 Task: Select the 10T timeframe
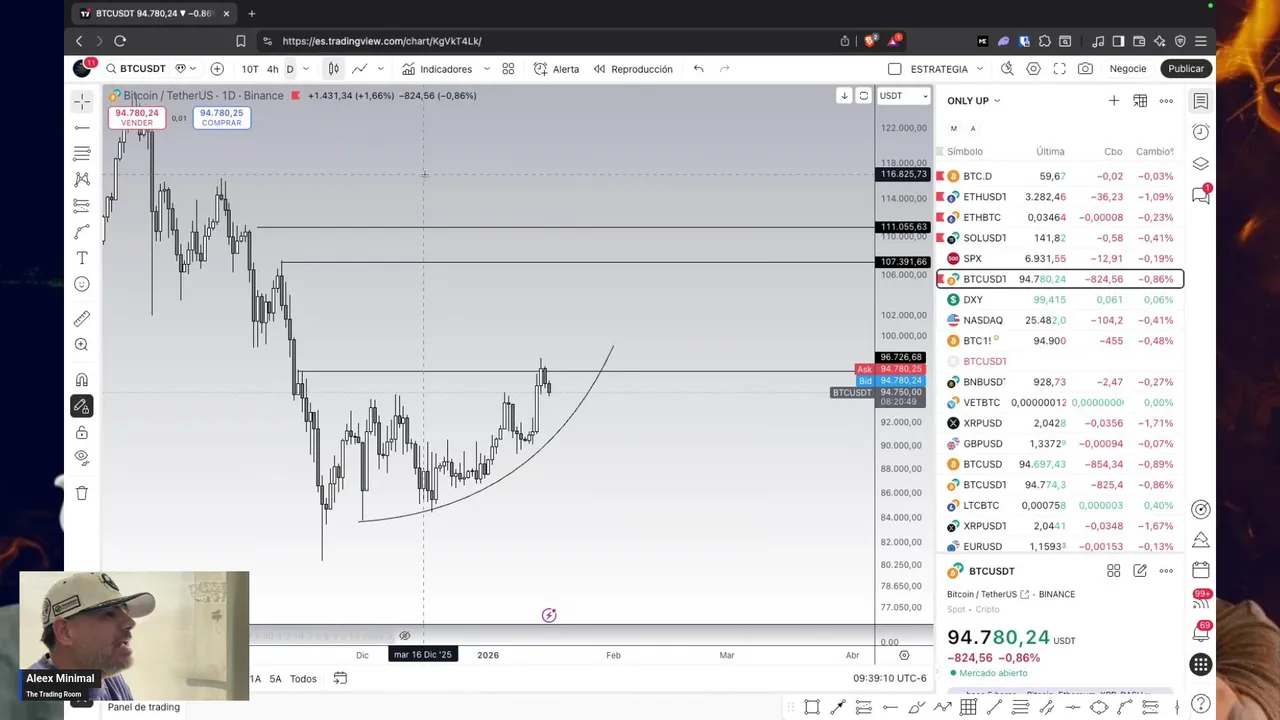click(250, 69)
